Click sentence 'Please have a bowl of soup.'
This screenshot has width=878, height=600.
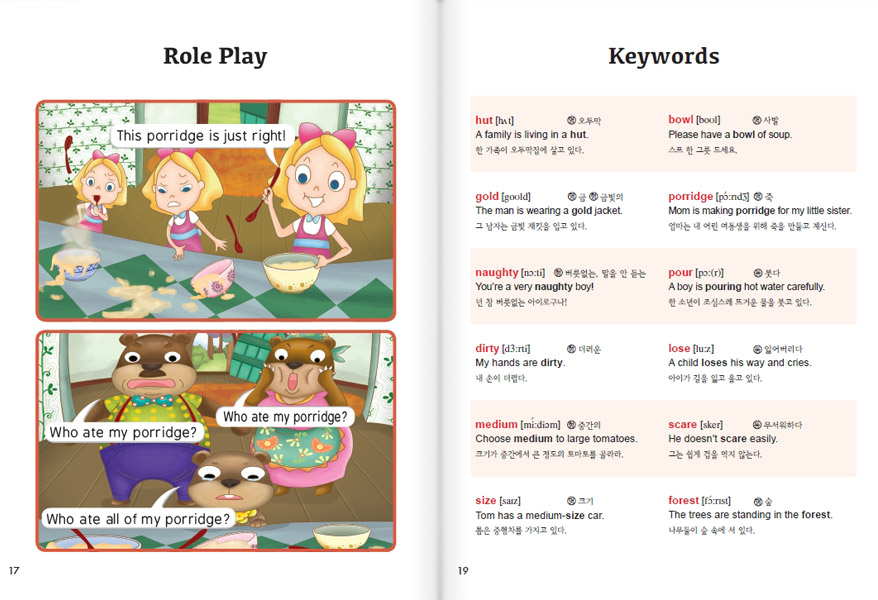coord(730,134)
